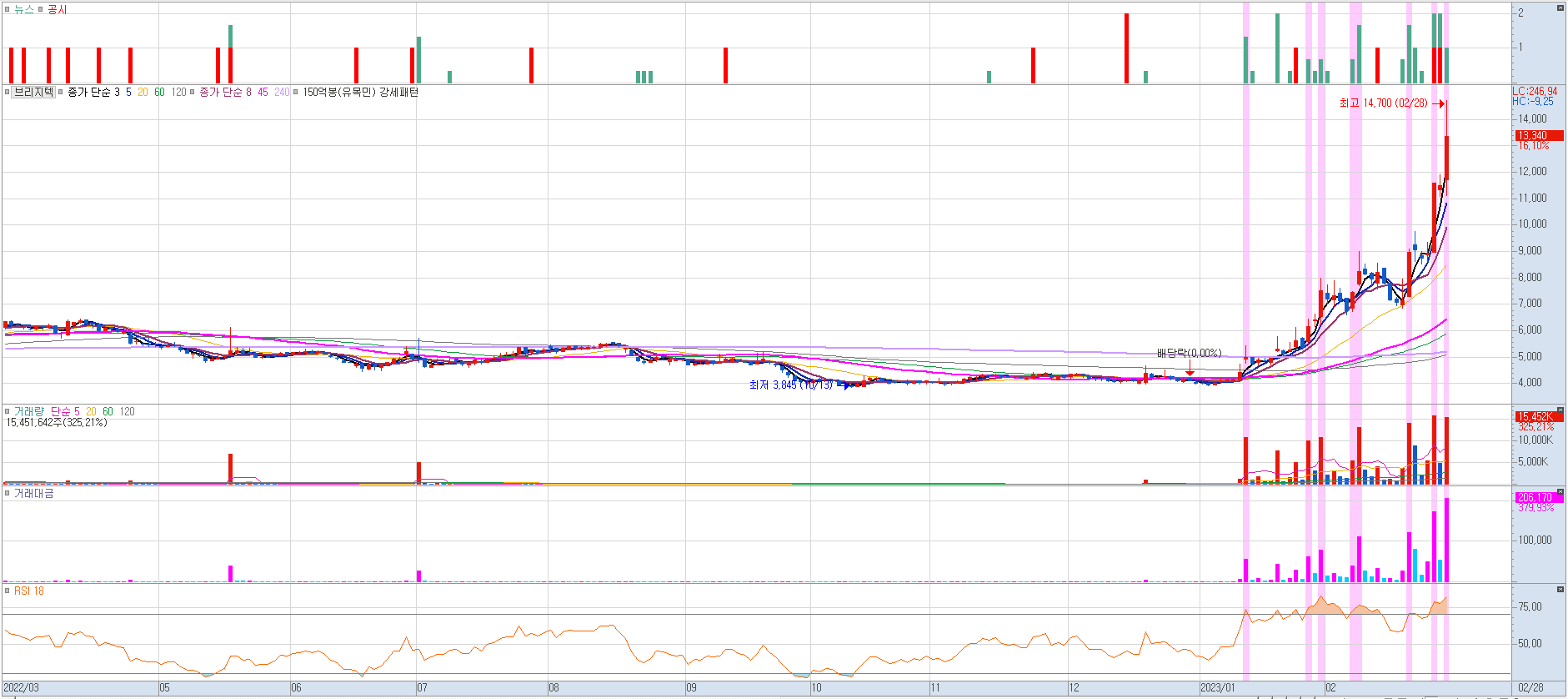
Task: Click the green 60 moving average label on the price chart
Action: coord(159,93)
